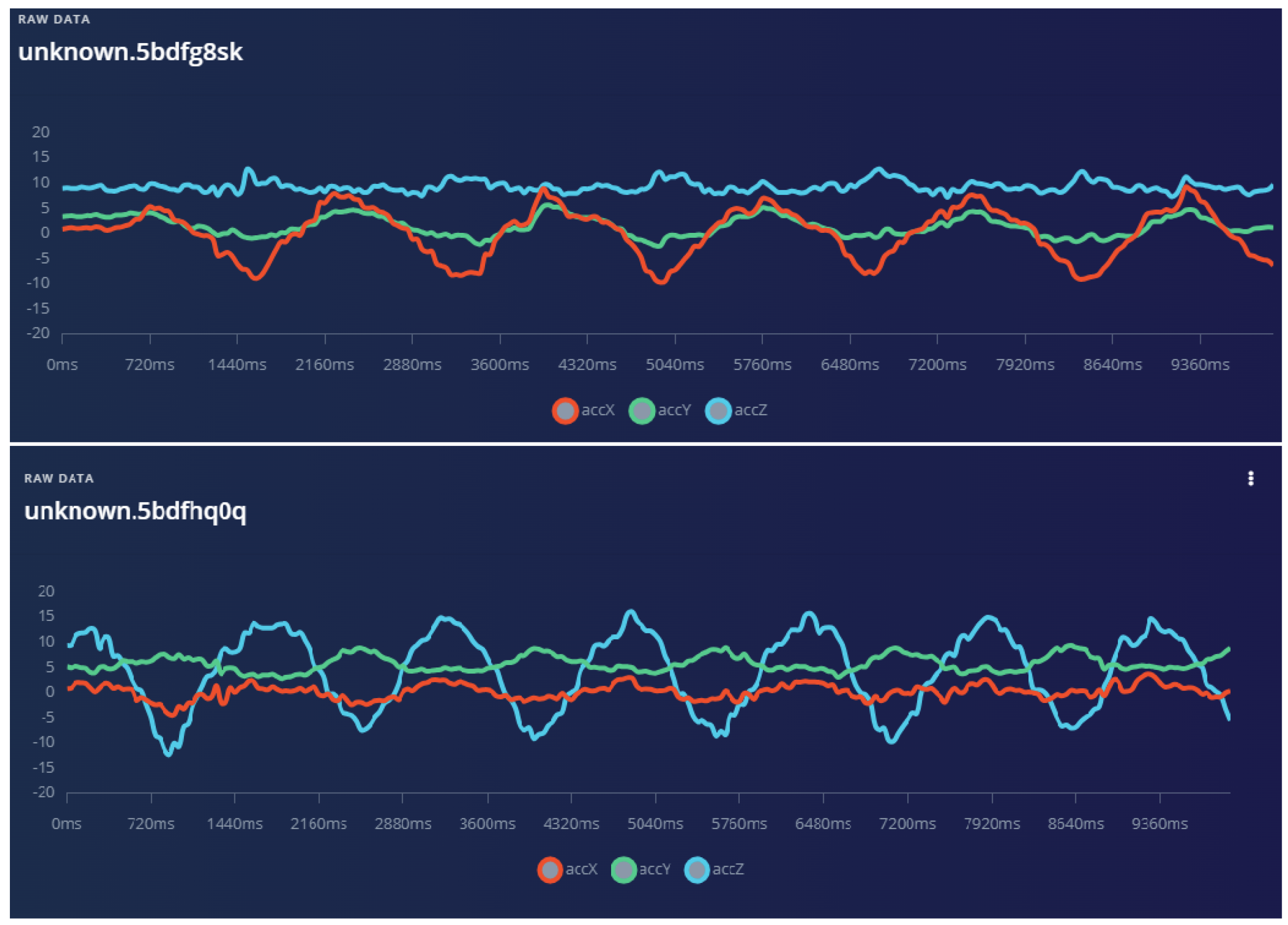Click 0ms tick label on the bottom chart
This screenshot has height=925, width=1288.
66,823
